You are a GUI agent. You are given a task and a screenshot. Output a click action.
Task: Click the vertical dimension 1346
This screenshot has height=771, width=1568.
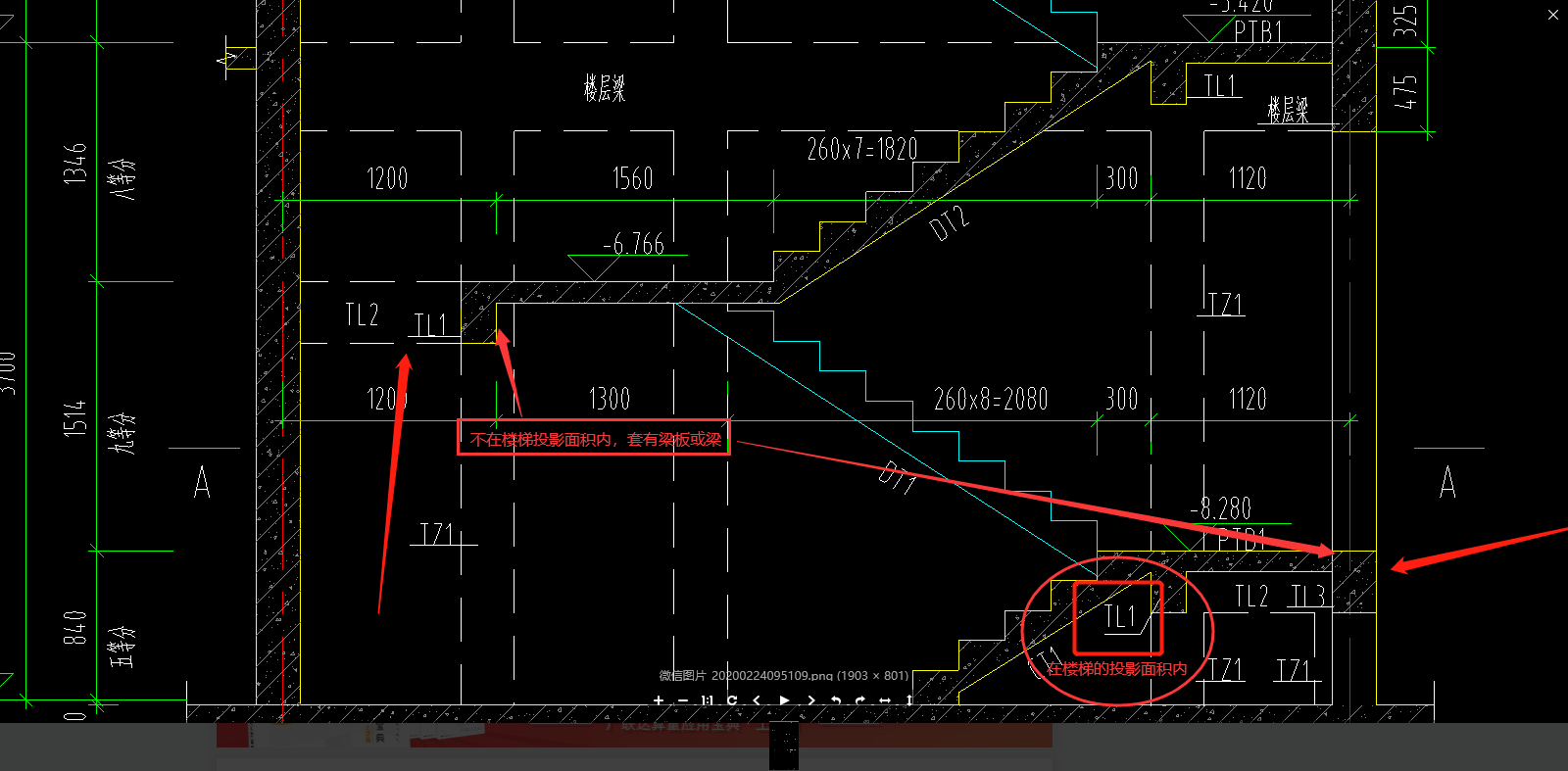pyautogui.click(x=75, y=163)
